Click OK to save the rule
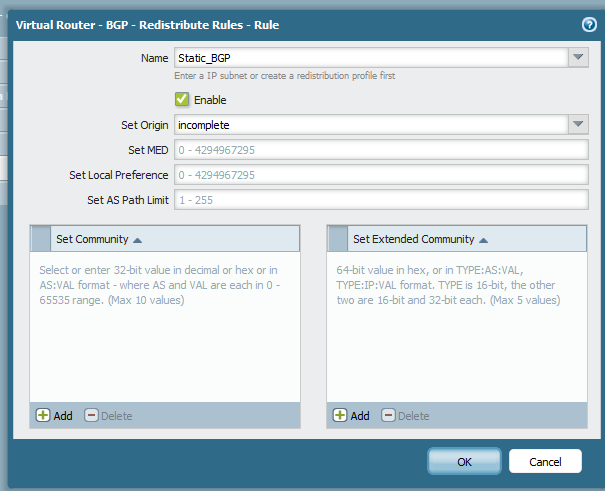The width and height of the screenshot is (605, 491). pyautogui.click(x=464, y=461)
